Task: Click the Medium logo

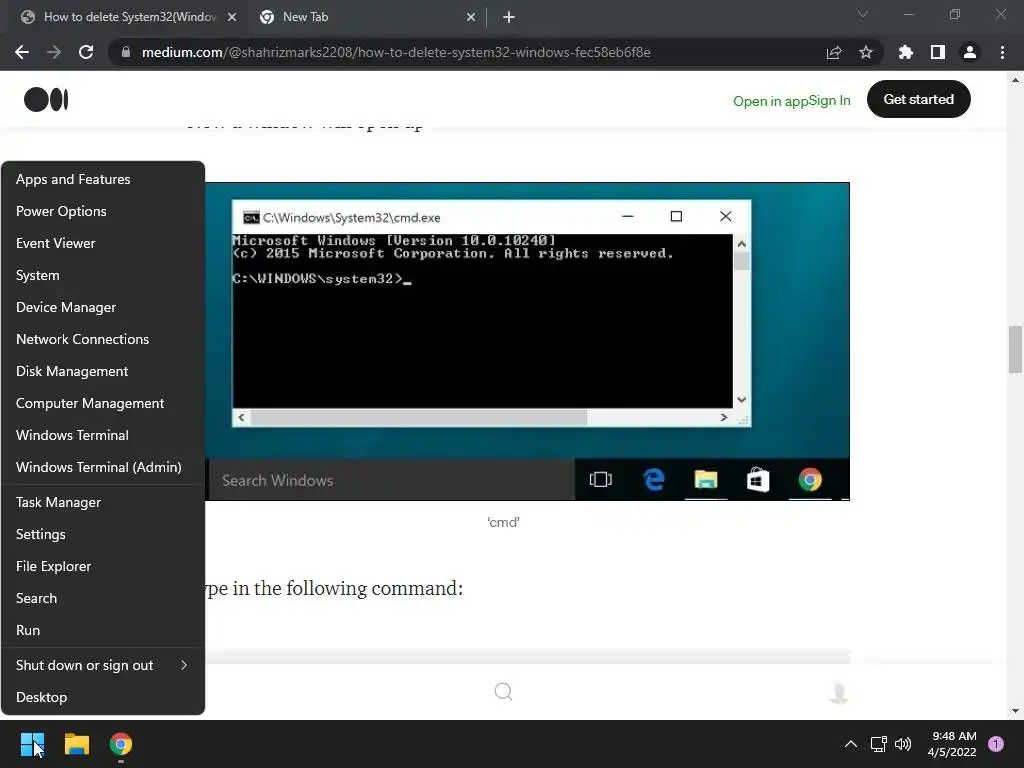Action: tap(46, 100)
